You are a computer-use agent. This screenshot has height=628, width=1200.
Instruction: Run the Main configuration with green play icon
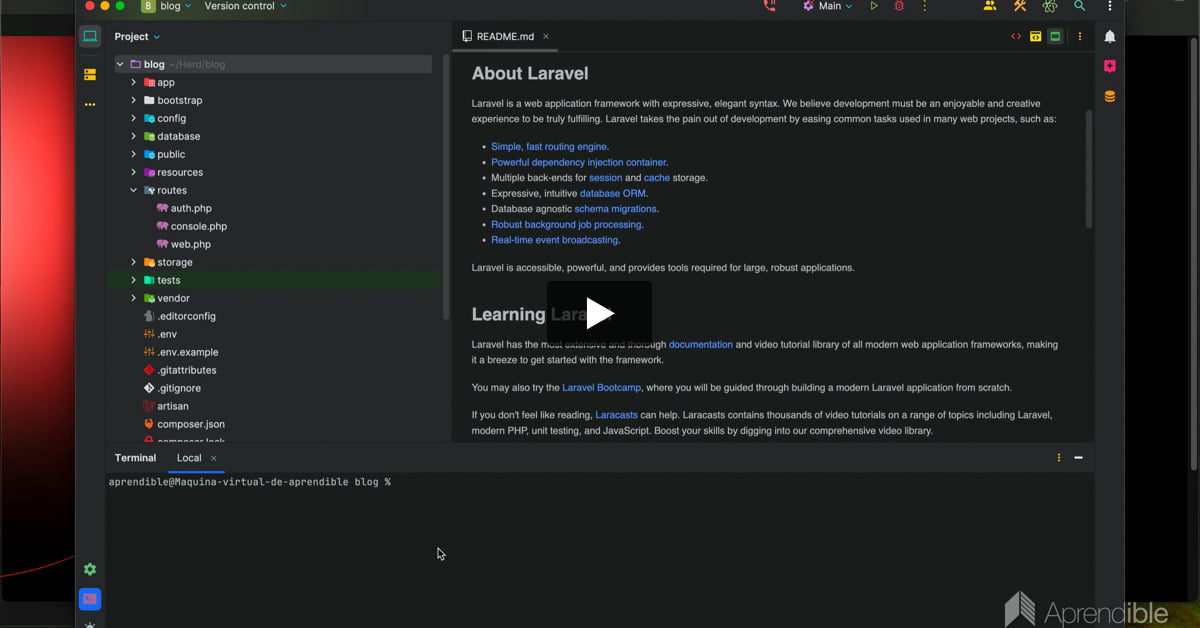[x=874, y=6]
